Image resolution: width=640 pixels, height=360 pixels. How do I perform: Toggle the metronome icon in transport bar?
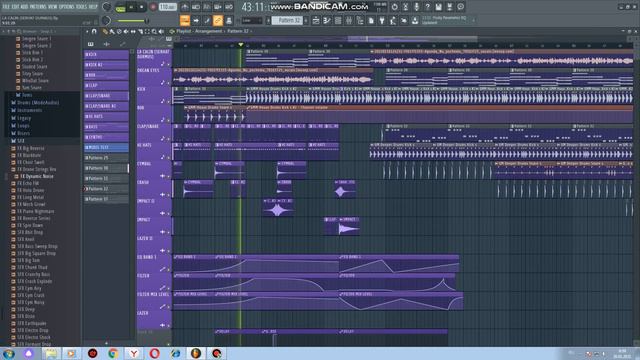185,7
